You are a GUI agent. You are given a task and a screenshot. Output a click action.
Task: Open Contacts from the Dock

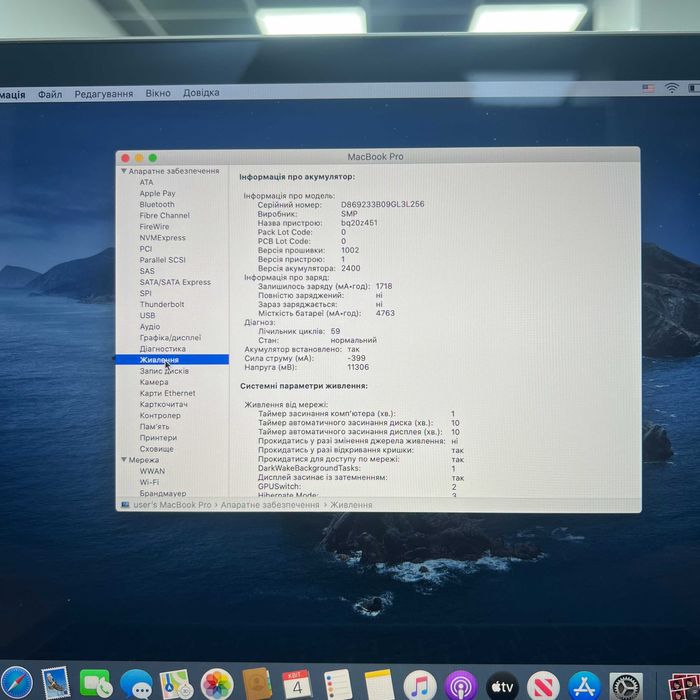tap(257, 683)
